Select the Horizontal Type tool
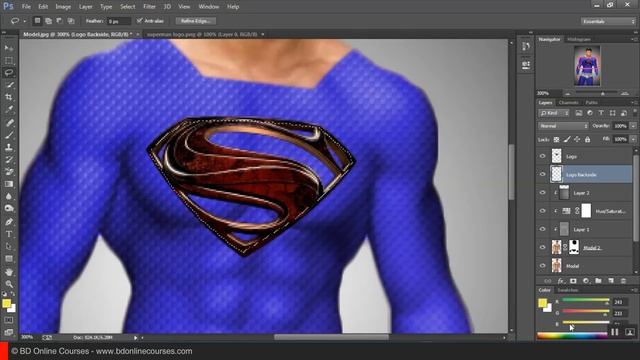640x360 pixels. coord(9,234)
